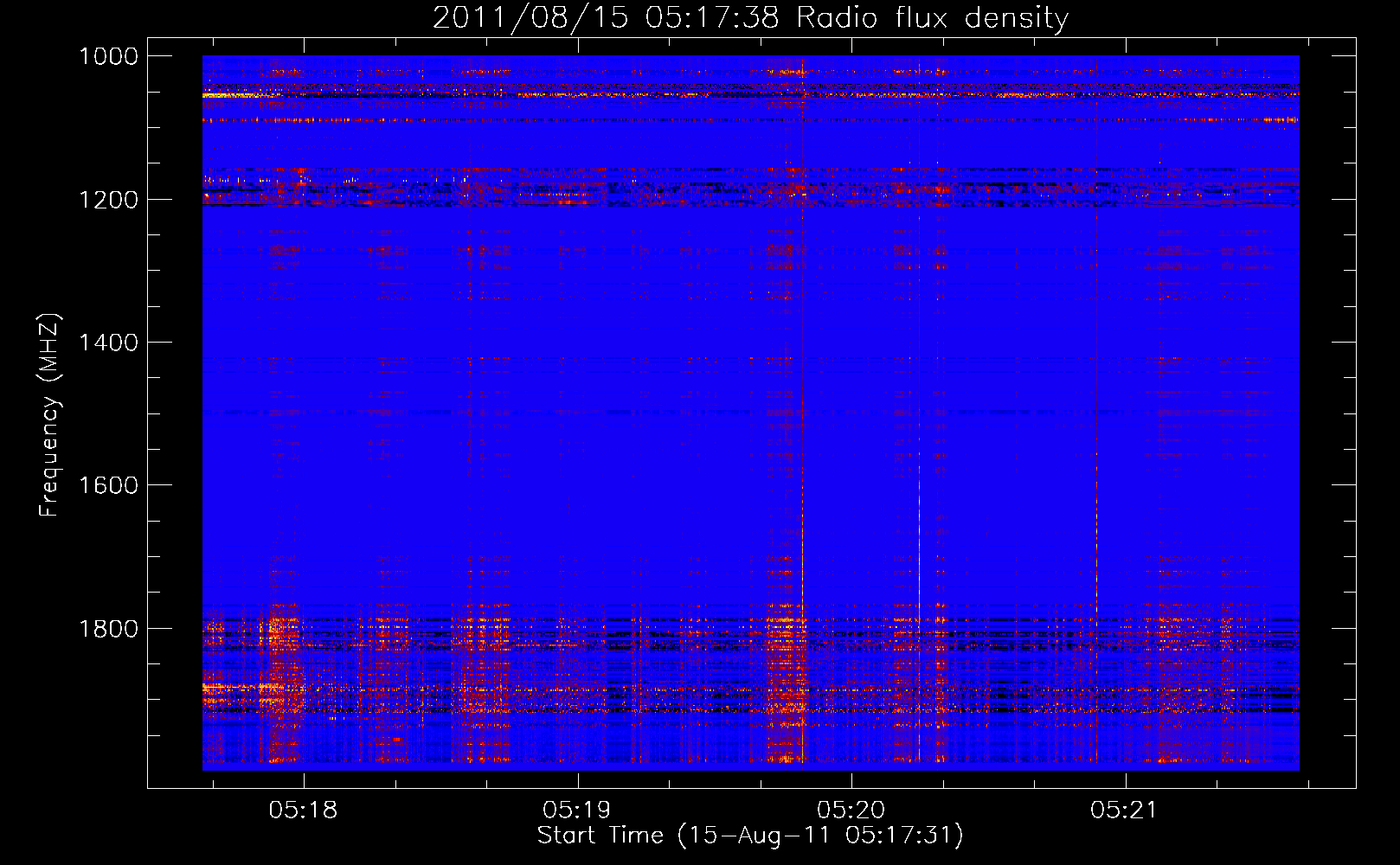
Task: Click the 05:18 time tick label
Action: (303, 811)
